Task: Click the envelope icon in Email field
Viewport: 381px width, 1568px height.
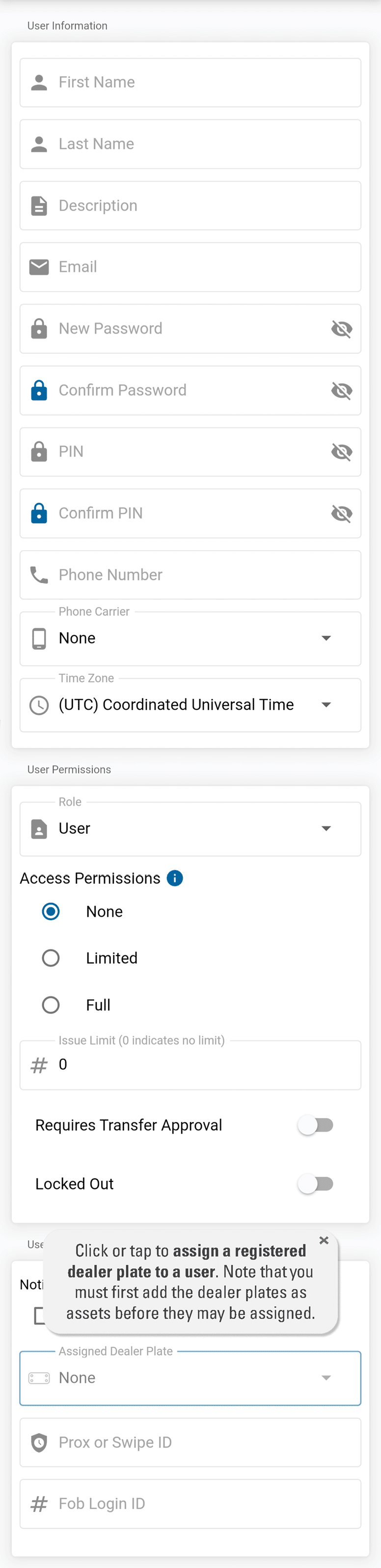Action: (39, 266)
